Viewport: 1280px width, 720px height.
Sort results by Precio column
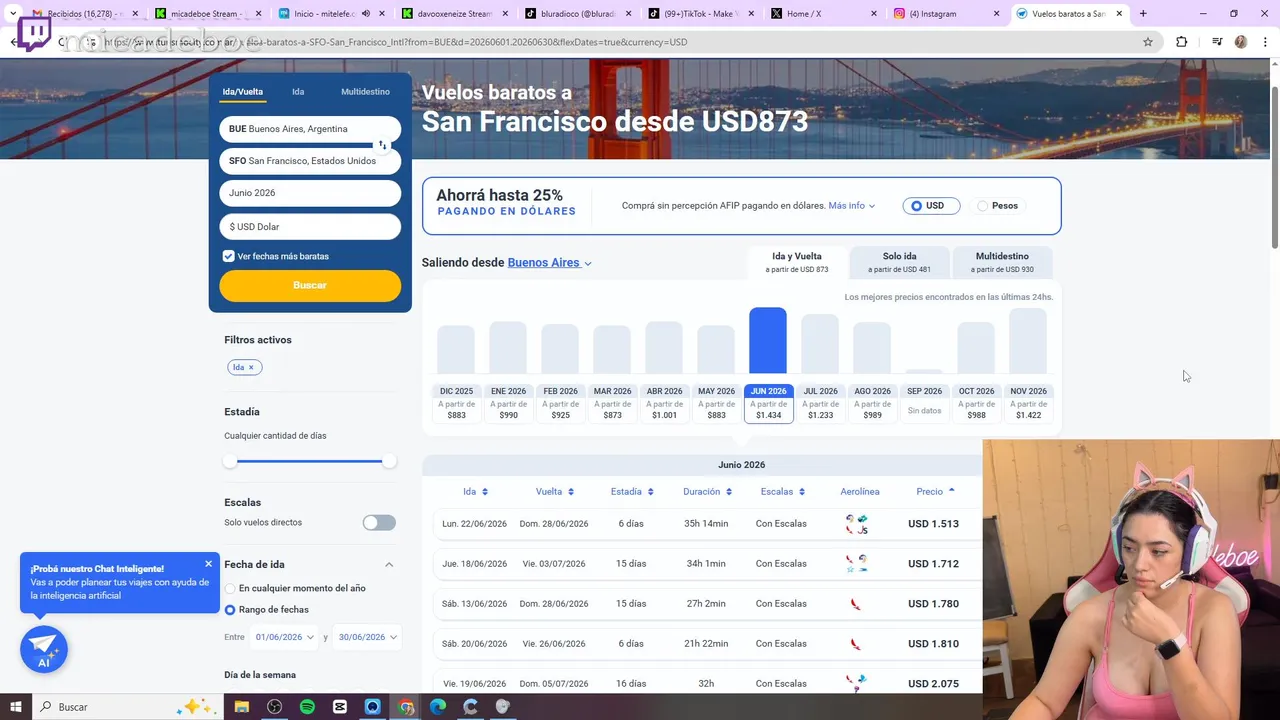tap(936, 492)
